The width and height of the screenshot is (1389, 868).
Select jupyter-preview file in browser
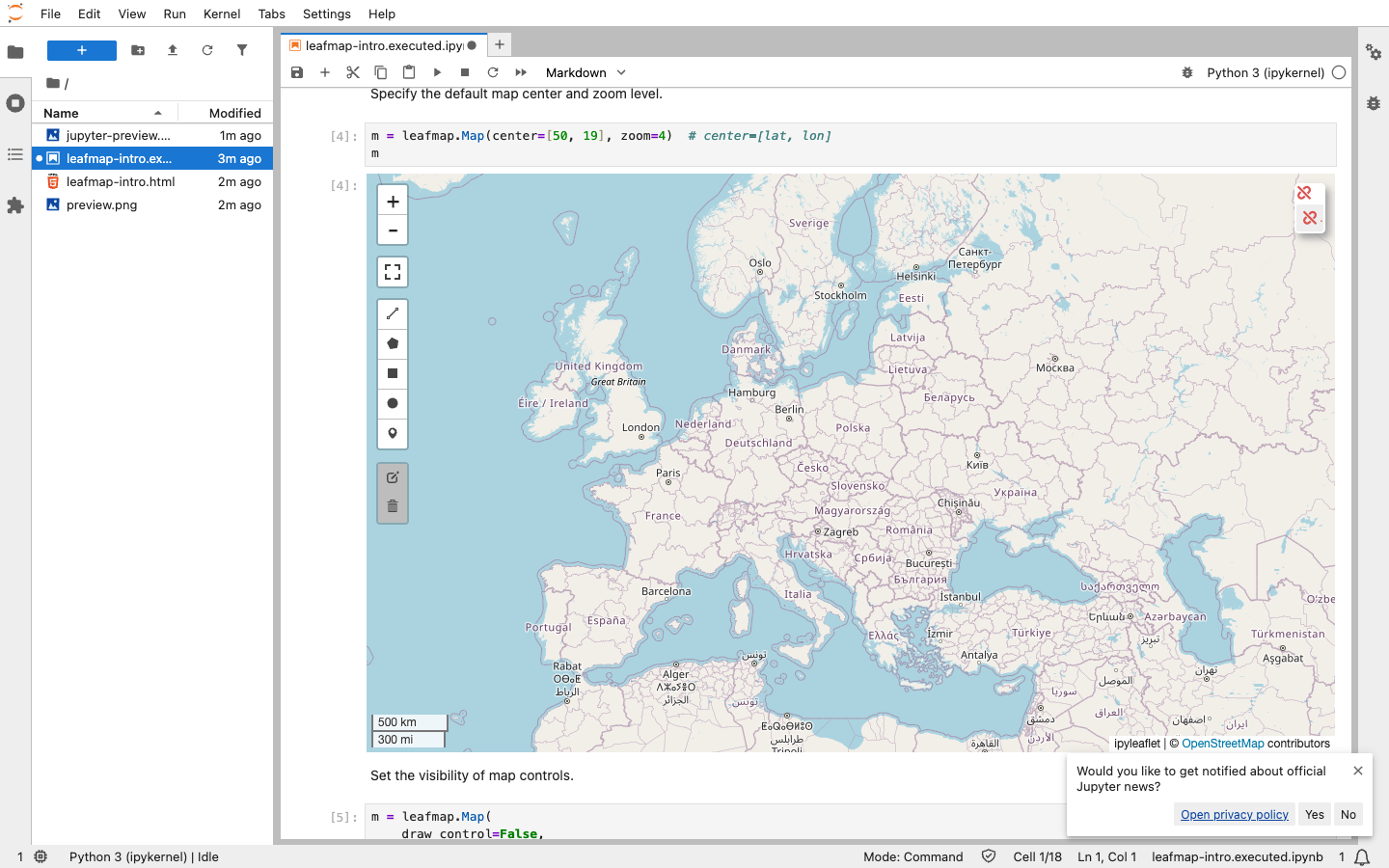[152, 135]
